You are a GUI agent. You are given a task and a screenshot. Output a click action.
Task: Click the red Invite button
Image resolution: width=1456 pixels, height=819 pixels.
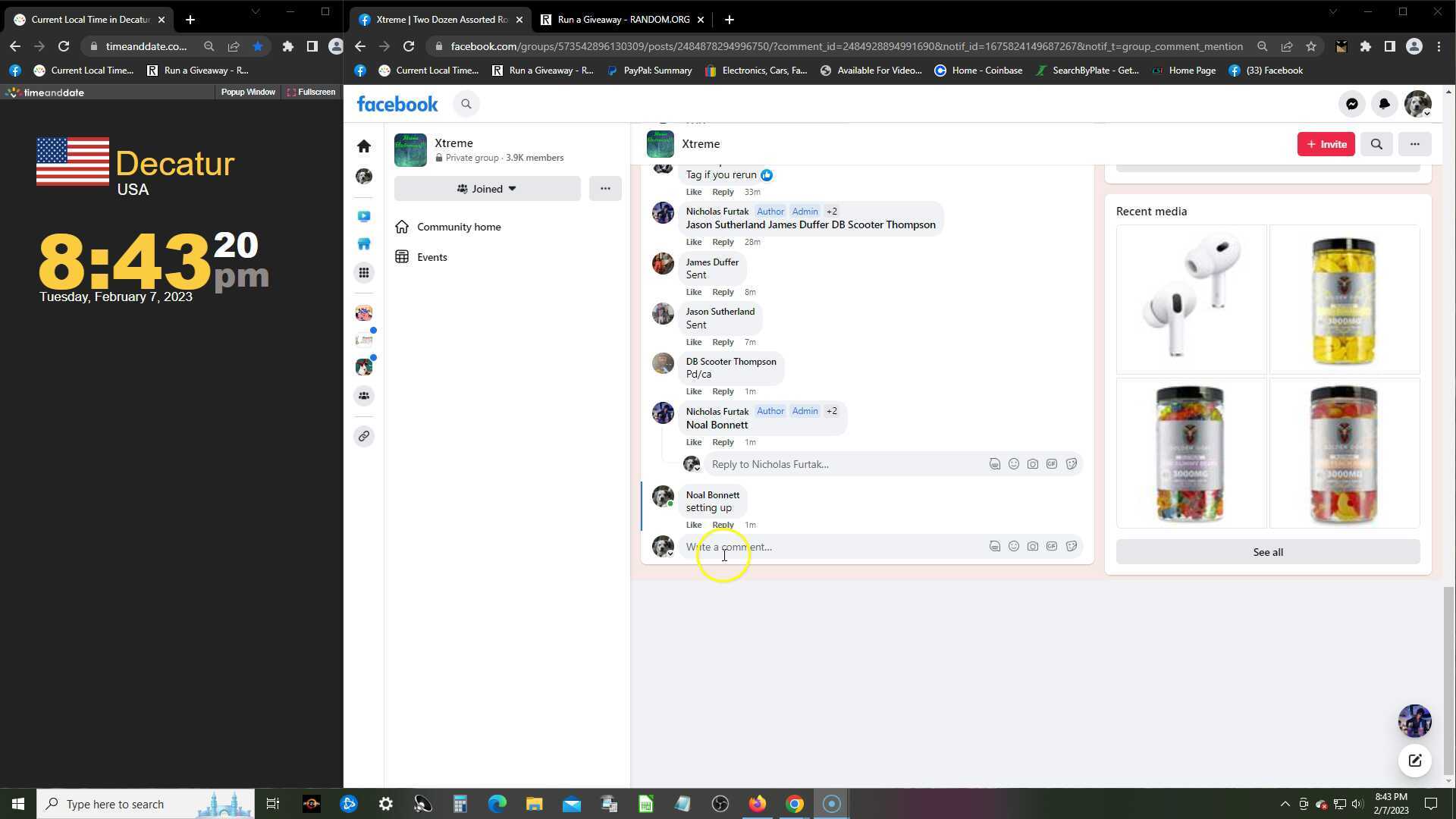pos(1326,144)
